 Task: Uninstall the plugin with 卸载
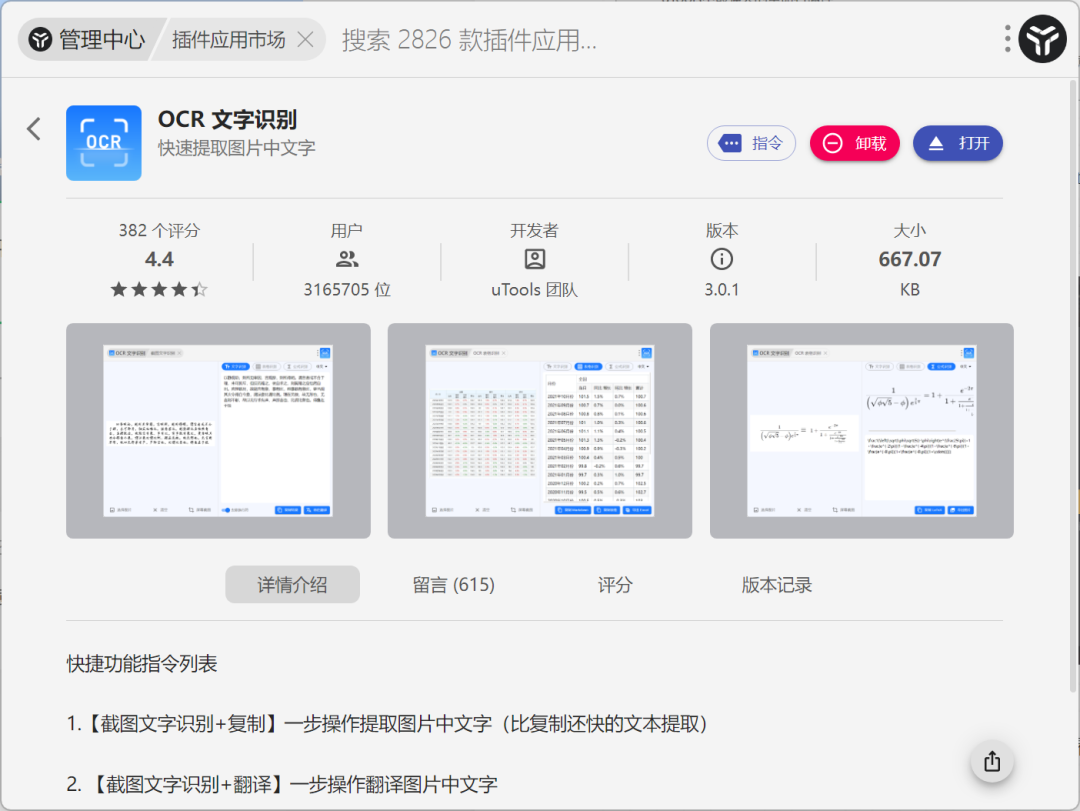coord(854,143)
